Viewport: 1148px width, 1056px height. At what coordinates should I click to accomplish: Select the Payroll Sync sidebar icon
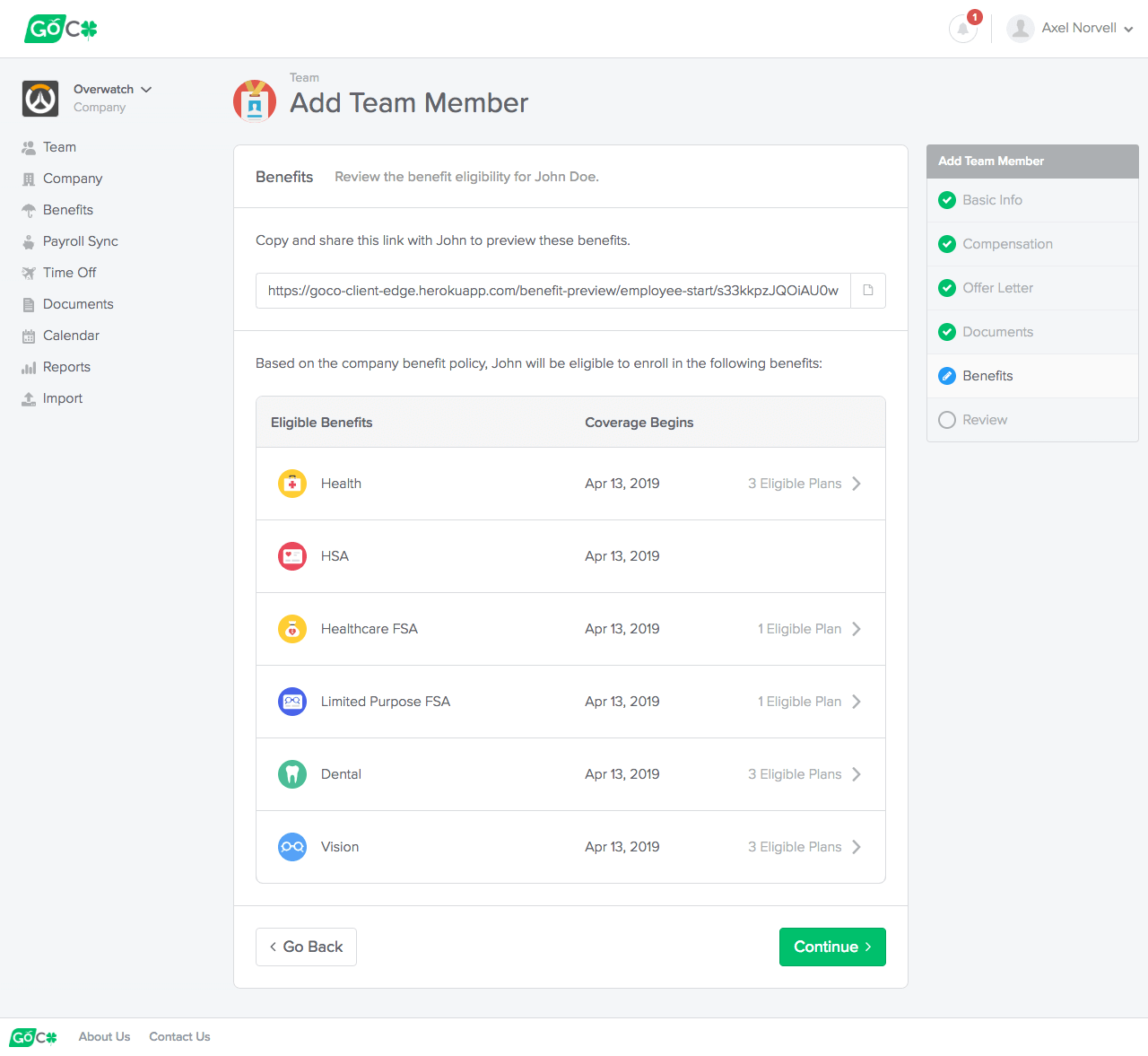pos(28,240)
